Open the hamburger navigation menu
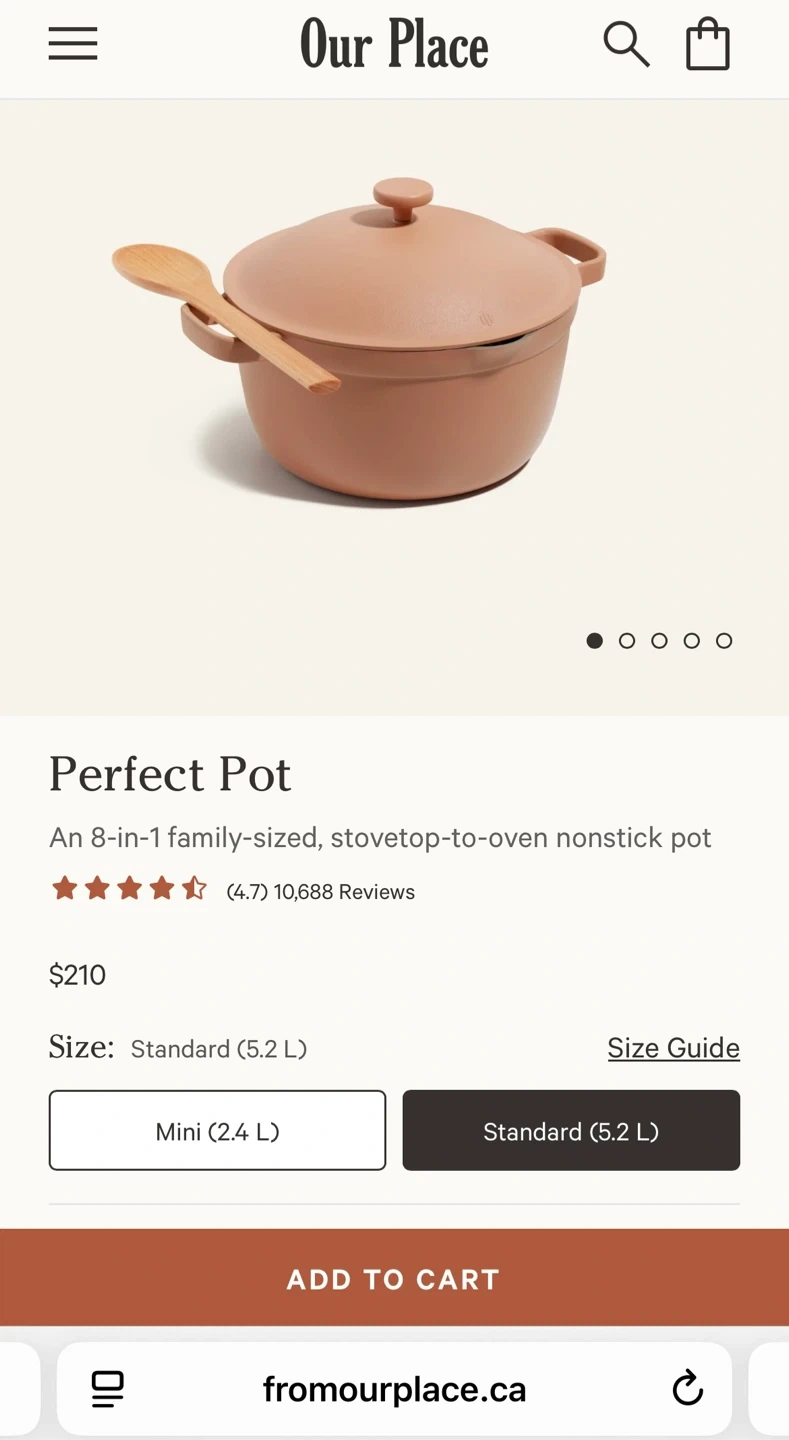Screen dimensions: 789x1440 point(73,44)
